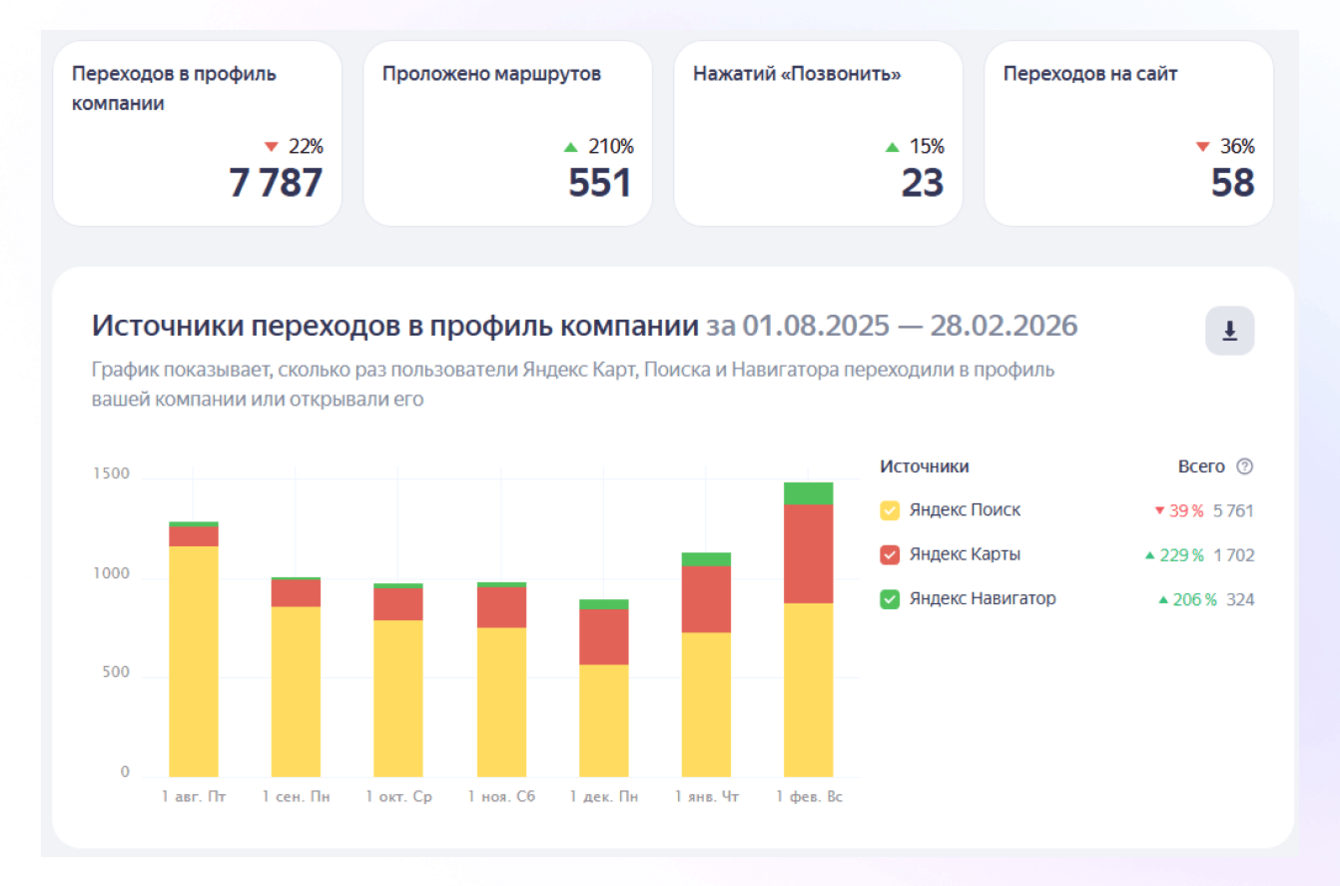1340x886 pixels.
Task: Uncheck the Яндекс Поиск source checkbox
Action: tap(889, 510)
